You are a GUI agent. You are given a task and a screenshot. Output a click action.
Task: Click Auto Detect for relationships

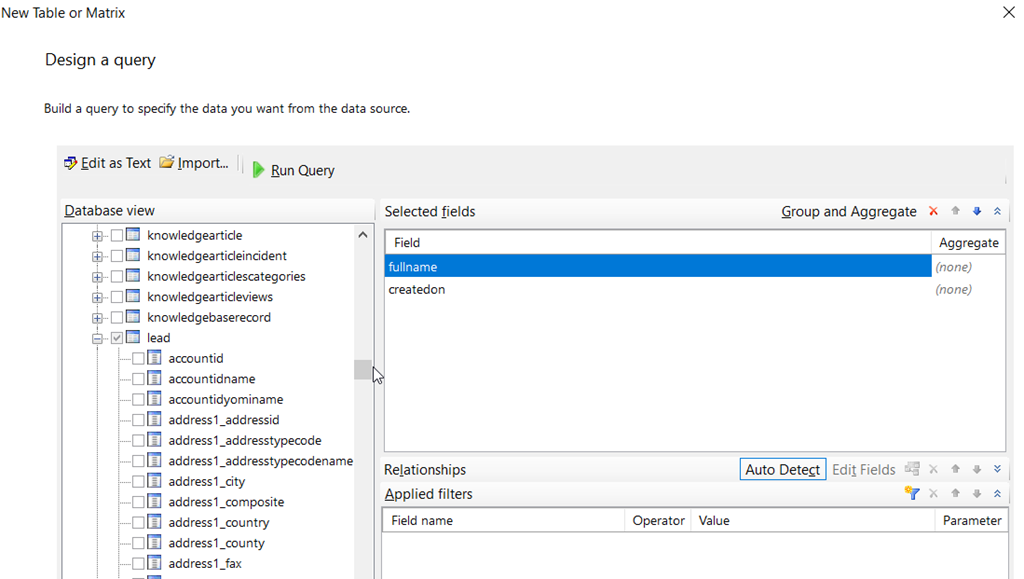click(x=782, y=469)
